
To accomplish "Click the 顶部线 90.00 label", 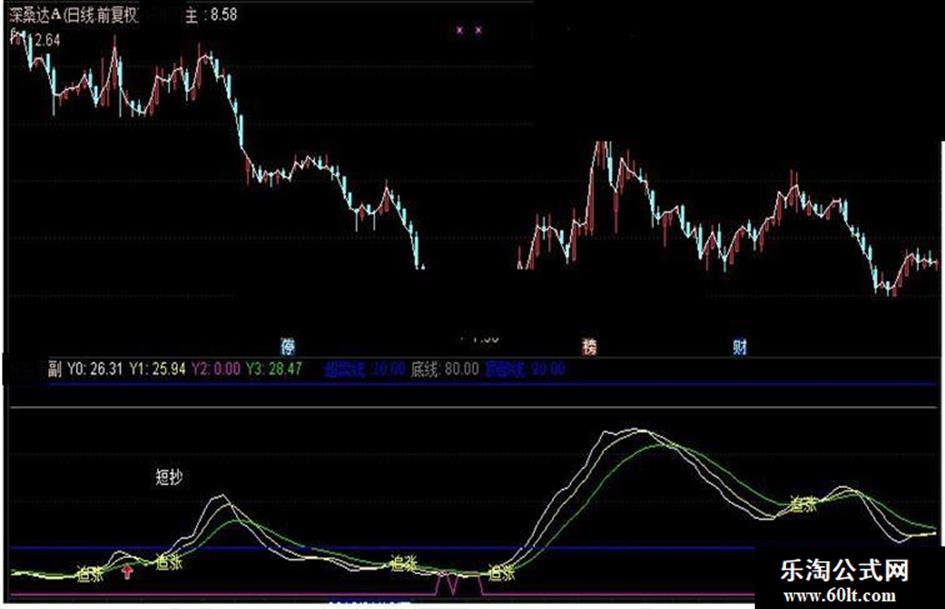I will pyautogui.click(x=525, y=368).
